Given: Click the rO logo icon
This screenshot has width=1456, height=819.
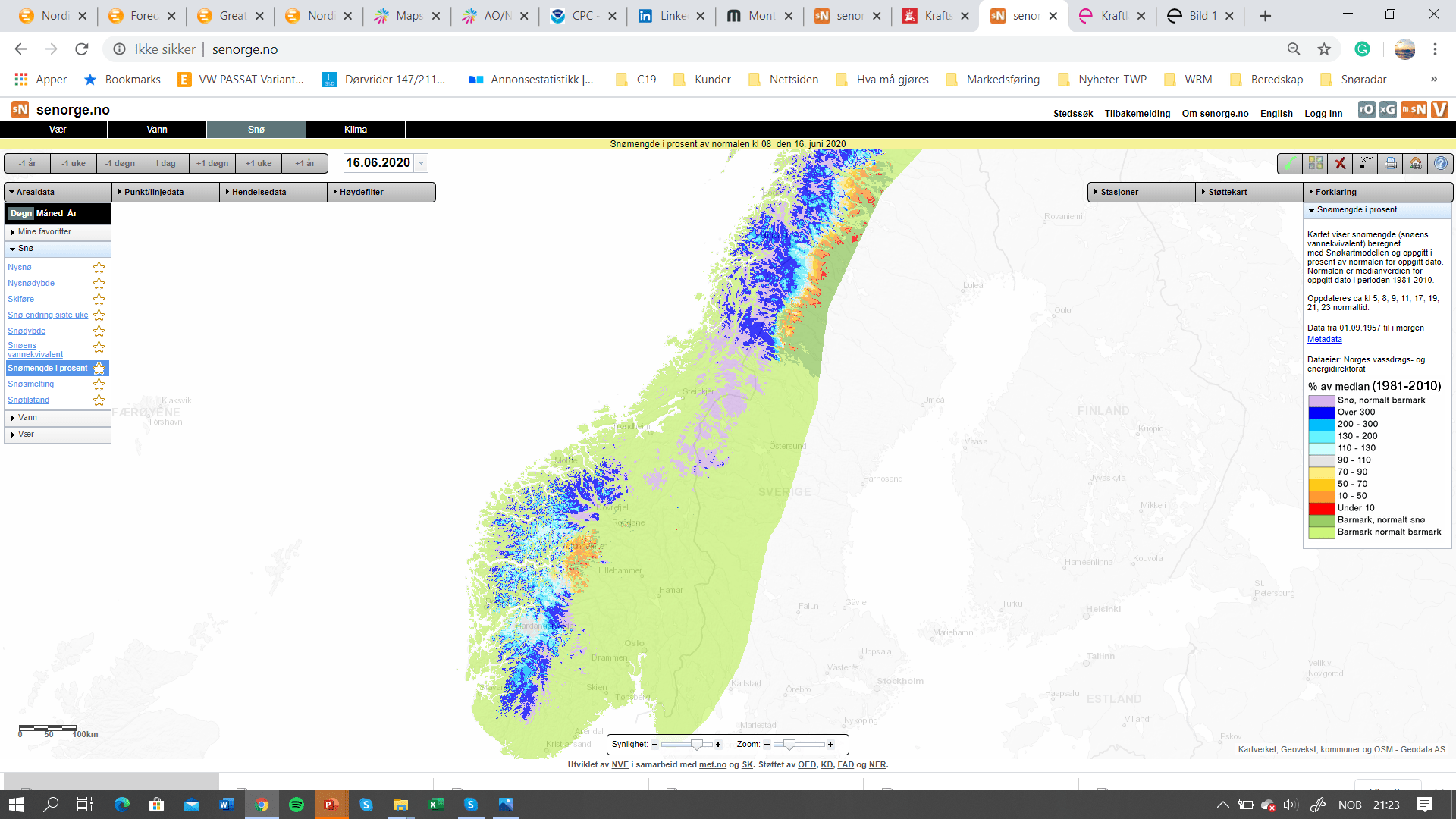Looking at the screenshot, I should [x=1367, y=109].
